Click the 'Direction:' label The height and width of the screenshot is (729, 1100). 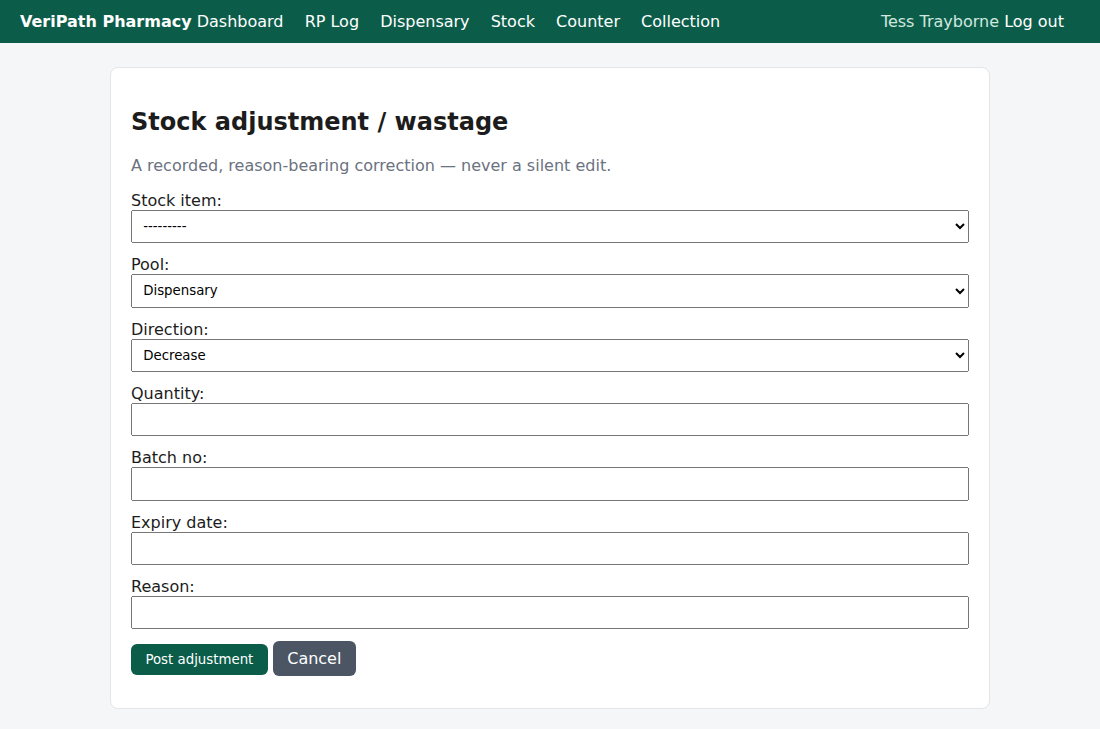click(170, 330)
